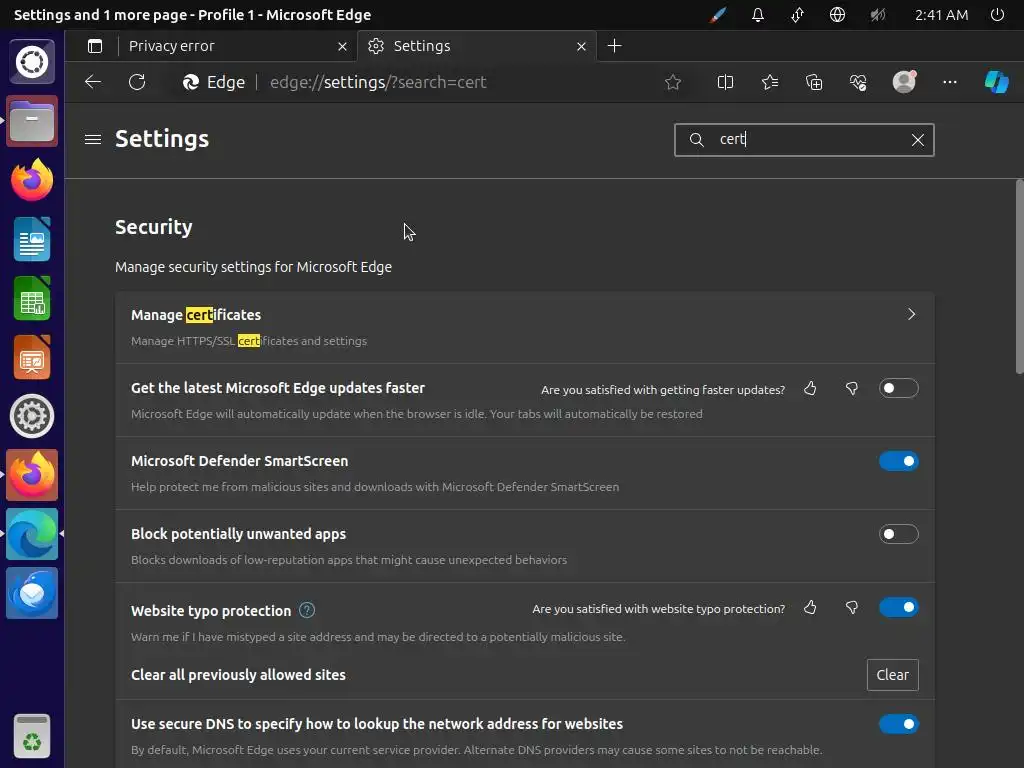This screenshot has height=768, width=1024.
Task: Toggle Microsoft Defender SmartScreen switch
Action: pyautogui.click(x=898, y=461)
